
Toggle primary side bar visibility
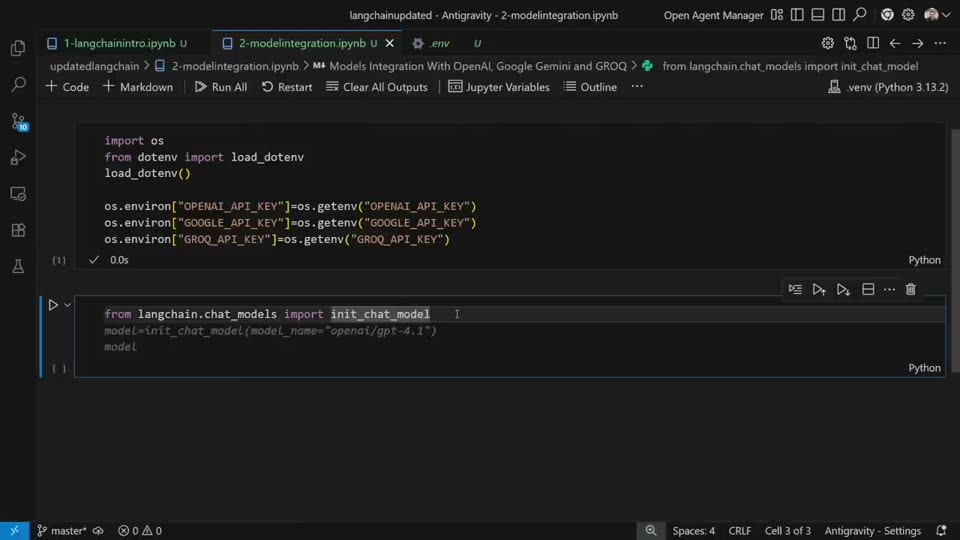tap(797, 15)
